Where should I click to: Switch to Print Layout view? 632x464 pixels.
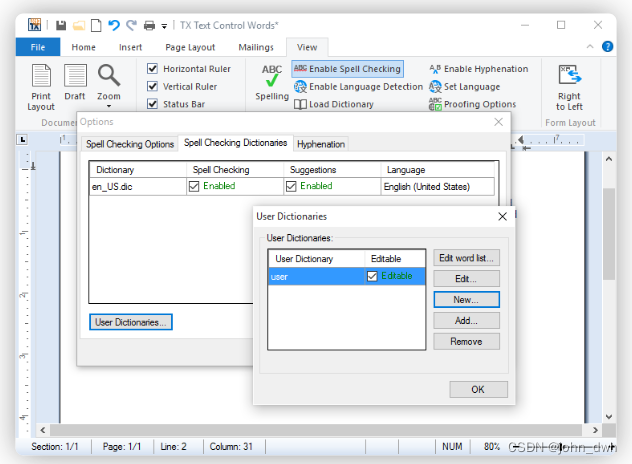(41, 87)
